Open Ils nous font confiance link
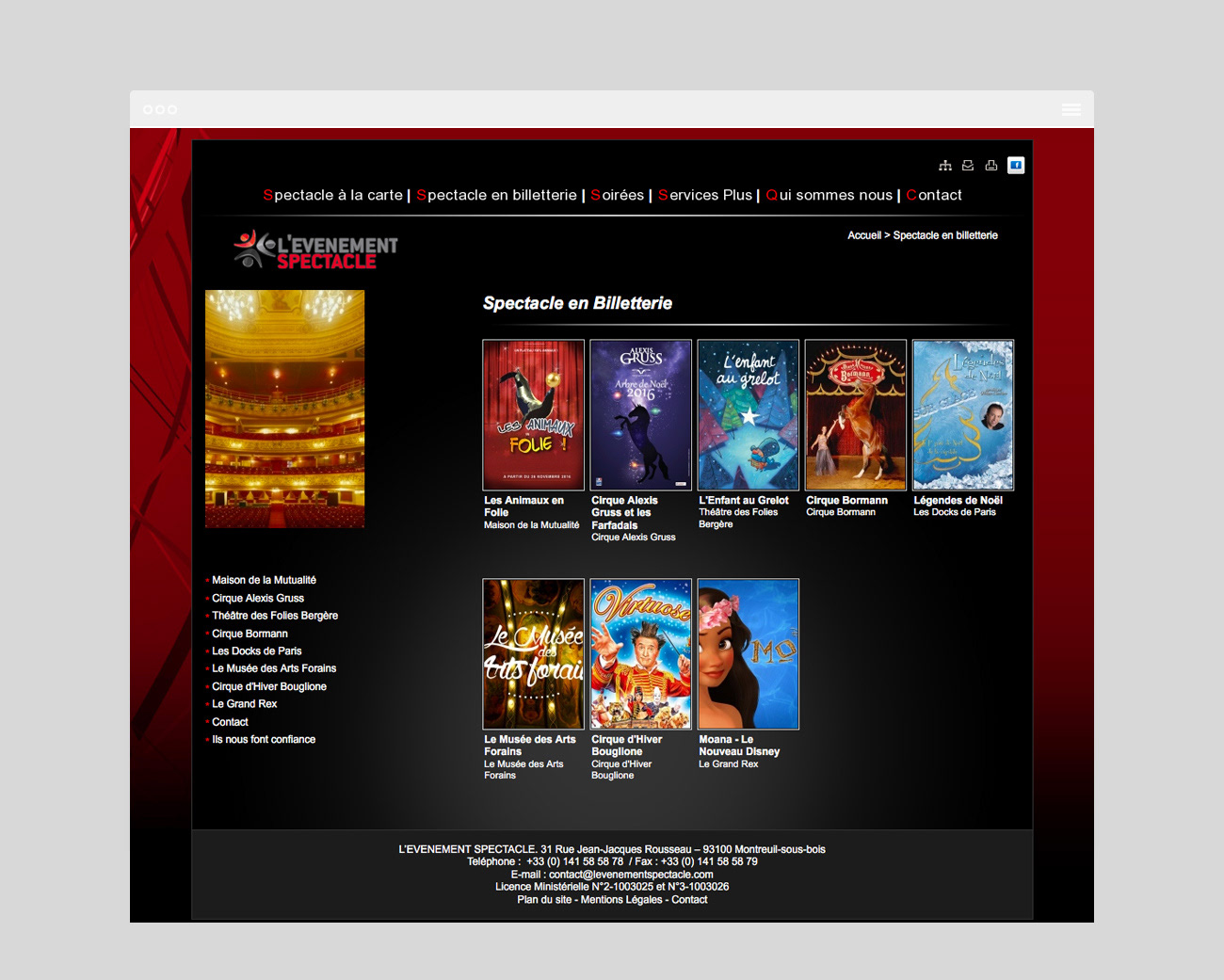Screen dimensions: 1224x980 (264, 739)
